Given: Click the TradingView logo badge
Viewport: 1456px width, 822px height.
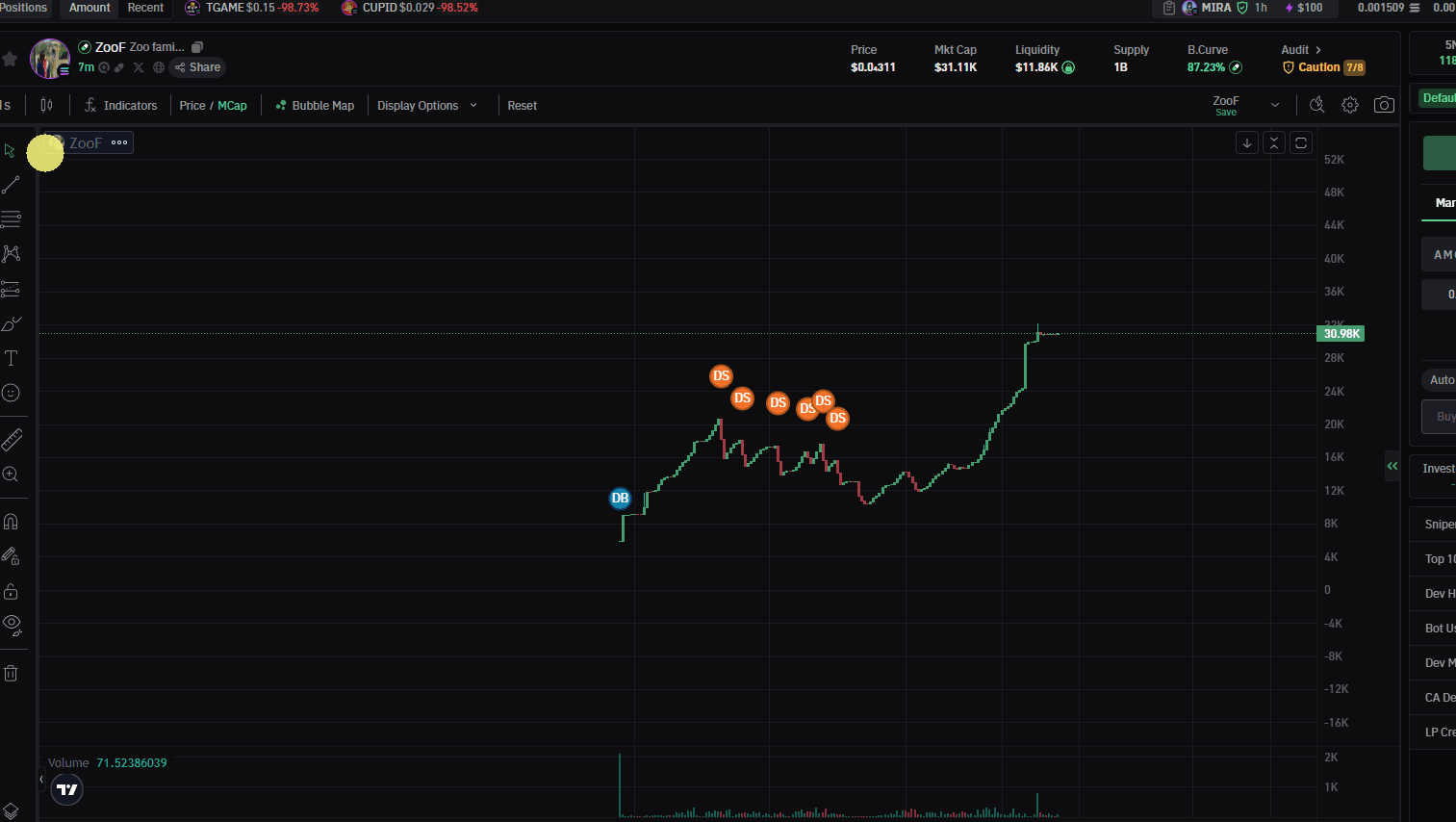Looking at the screenshot, I should [x=67, y=790].
